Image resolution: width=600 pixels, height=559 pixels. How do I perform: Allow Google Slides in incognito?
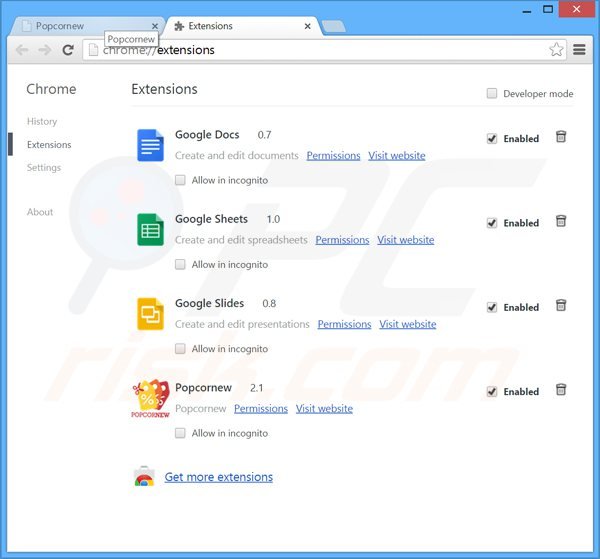[x=180, y=349]
